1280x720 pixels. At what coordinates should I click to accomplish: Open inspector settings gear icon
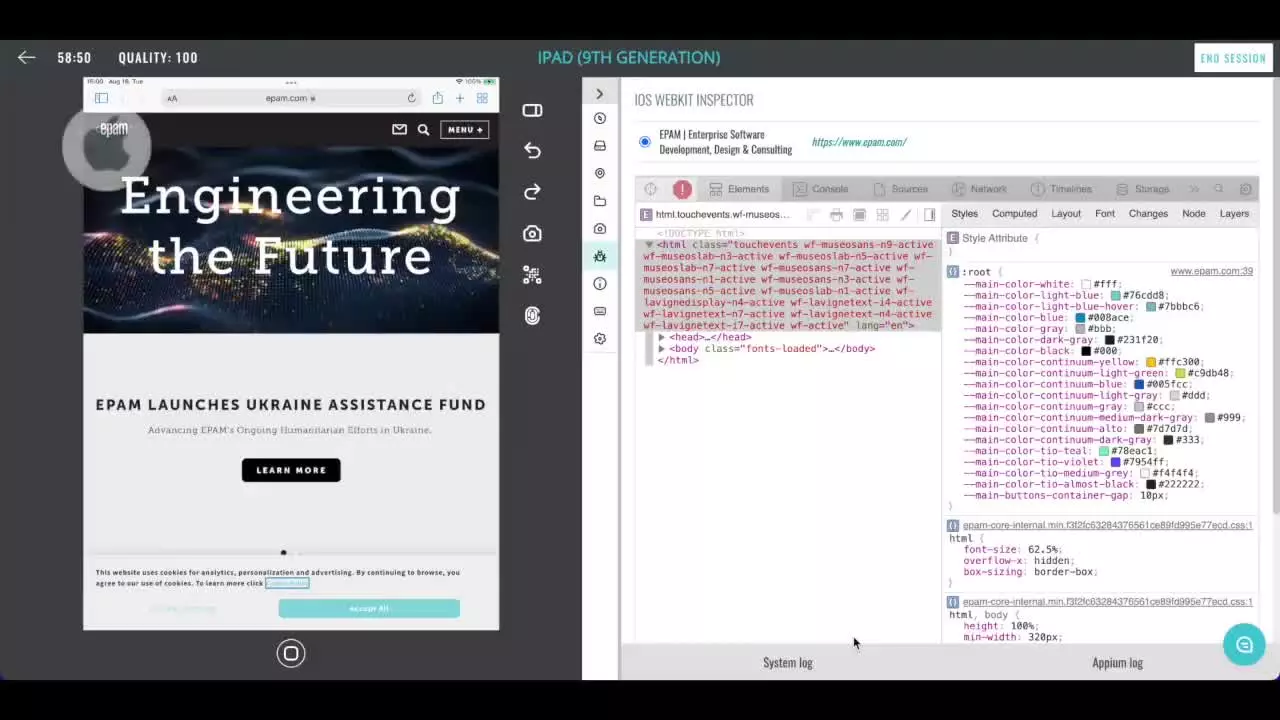point(1246,189)
